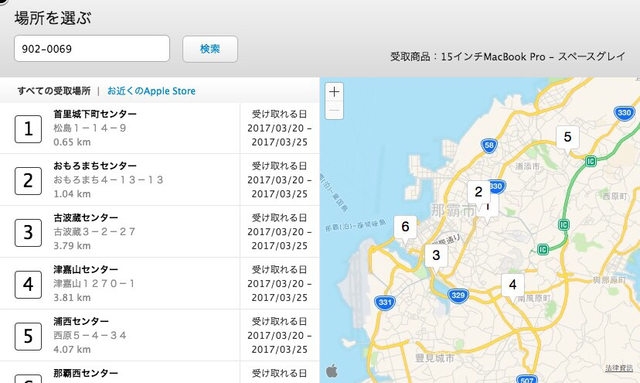
Task: Click pickup date cell for おもろまちセンター
Action: (x=280, y=180)
